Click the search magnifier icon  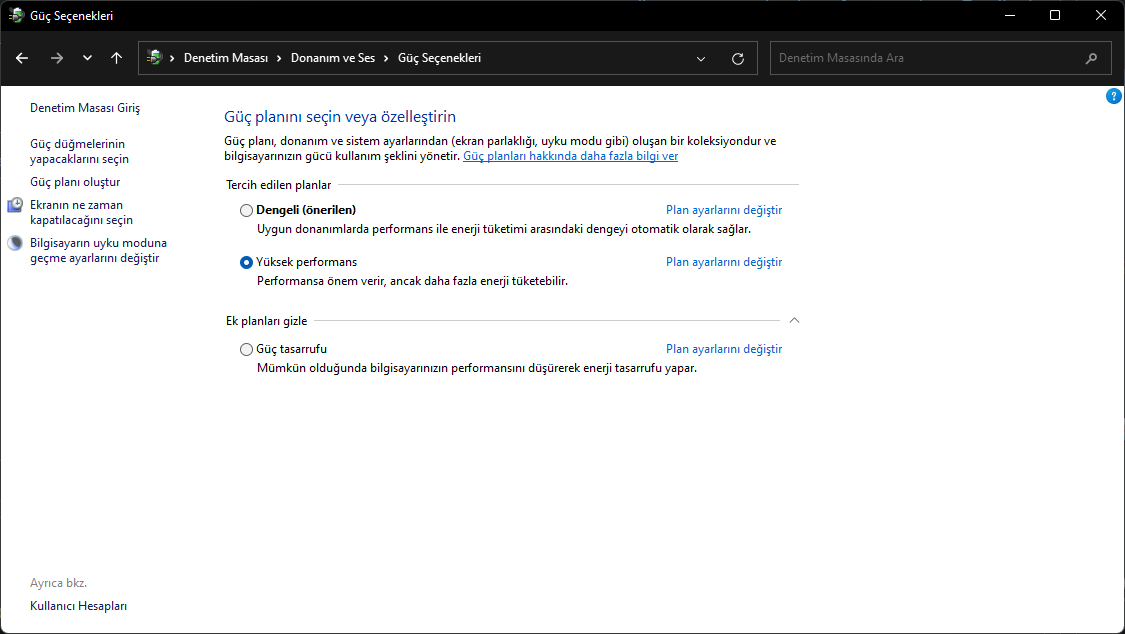[x=1091, y=58]
